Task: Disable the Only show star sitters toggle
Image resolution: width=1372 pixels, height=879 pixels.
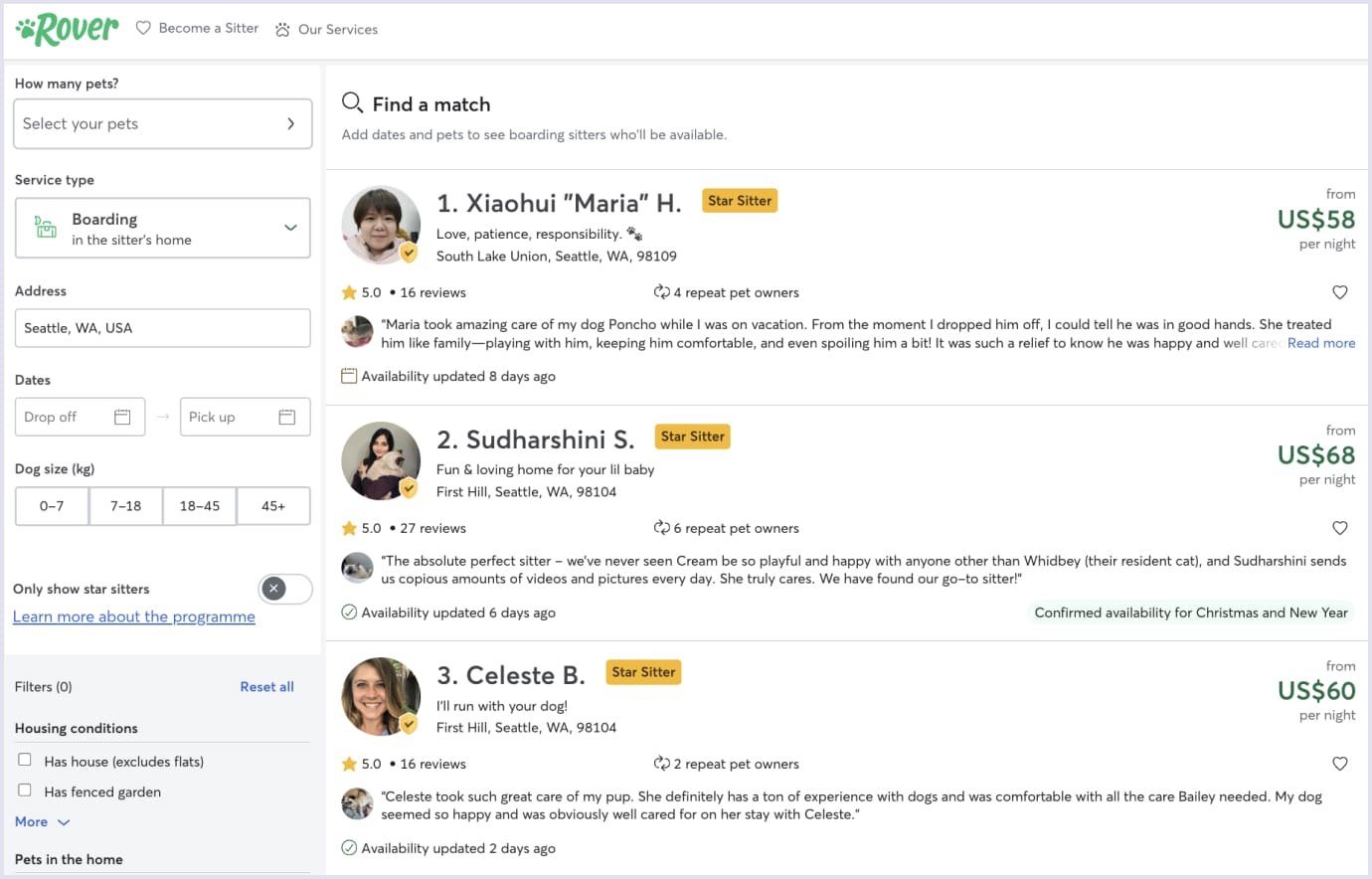Action: pos(285,589)
